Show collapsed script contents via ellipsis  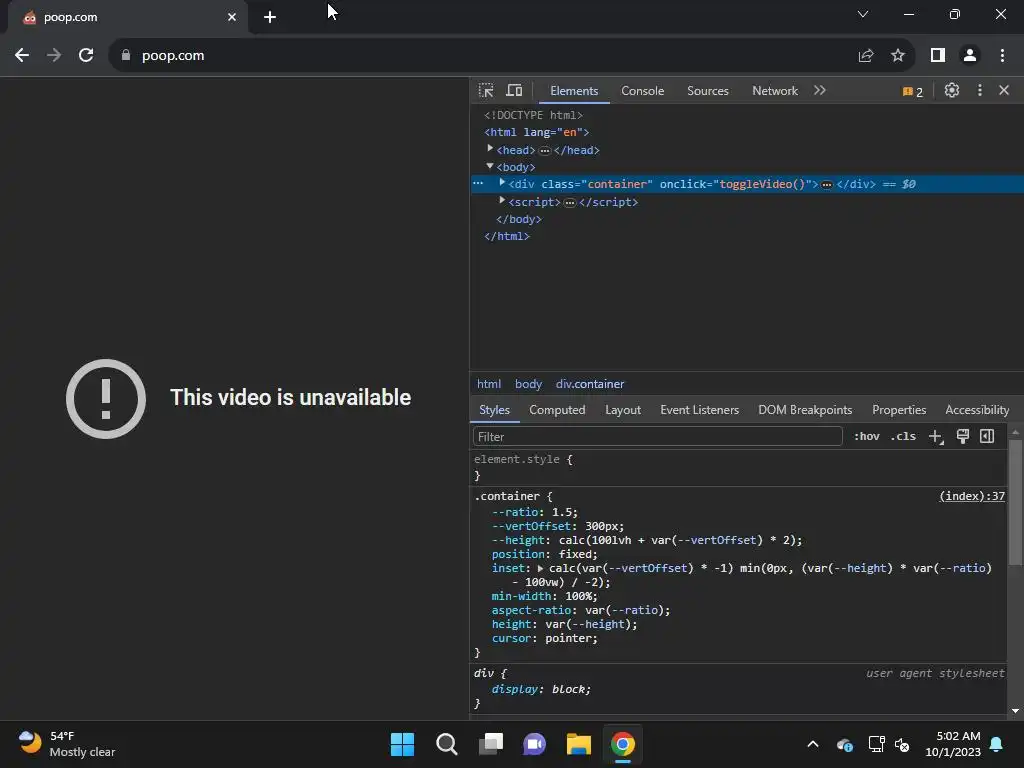(569, 203)
